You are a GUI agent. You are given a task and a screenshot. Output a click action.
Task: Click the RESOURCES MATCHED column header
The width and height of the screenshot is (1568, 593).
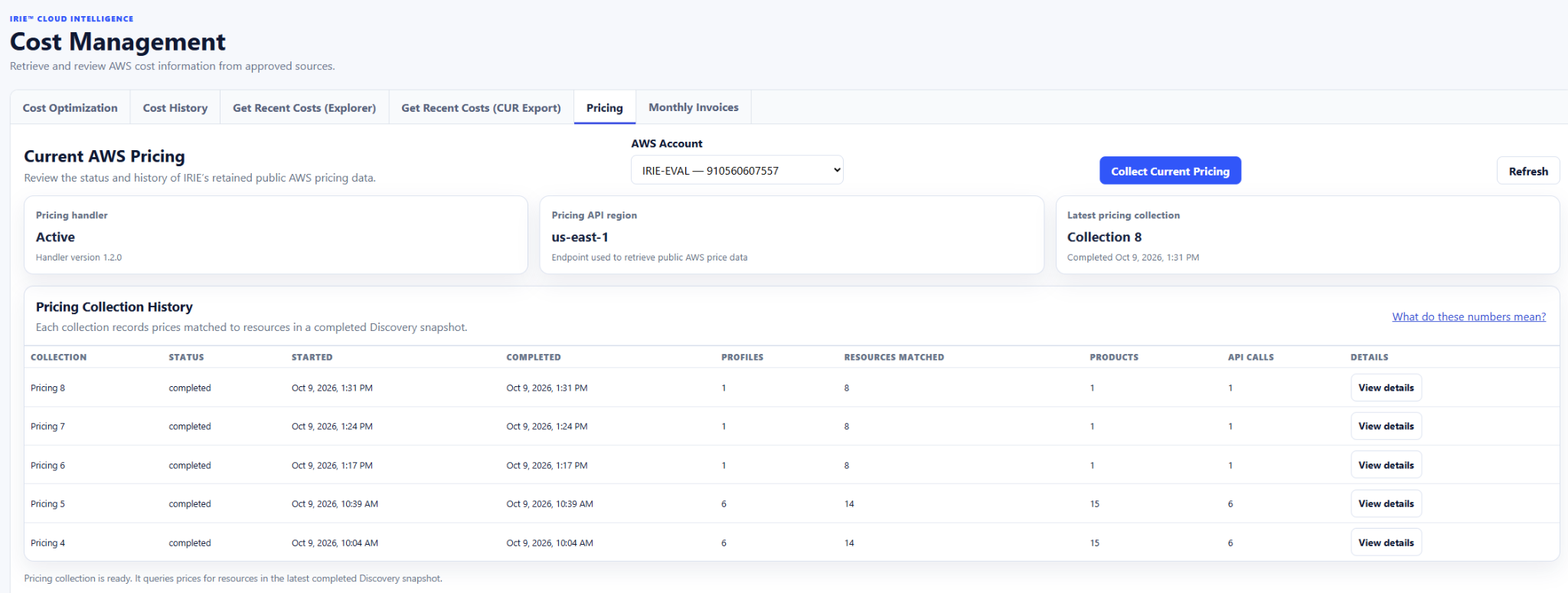tap(894, 357)
